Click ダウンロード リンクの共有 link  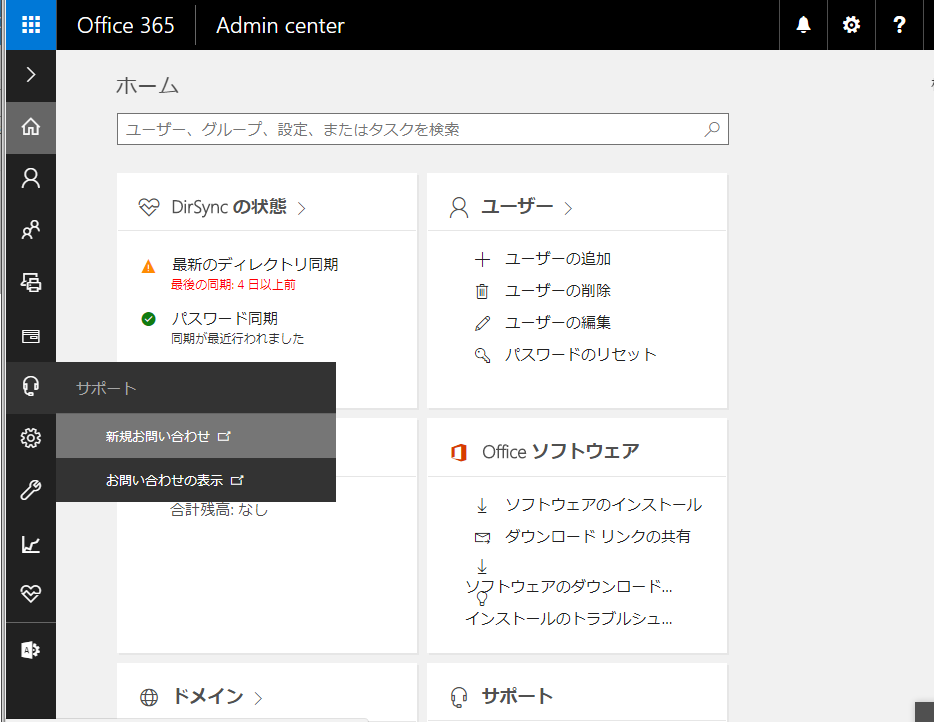[597, 537]
